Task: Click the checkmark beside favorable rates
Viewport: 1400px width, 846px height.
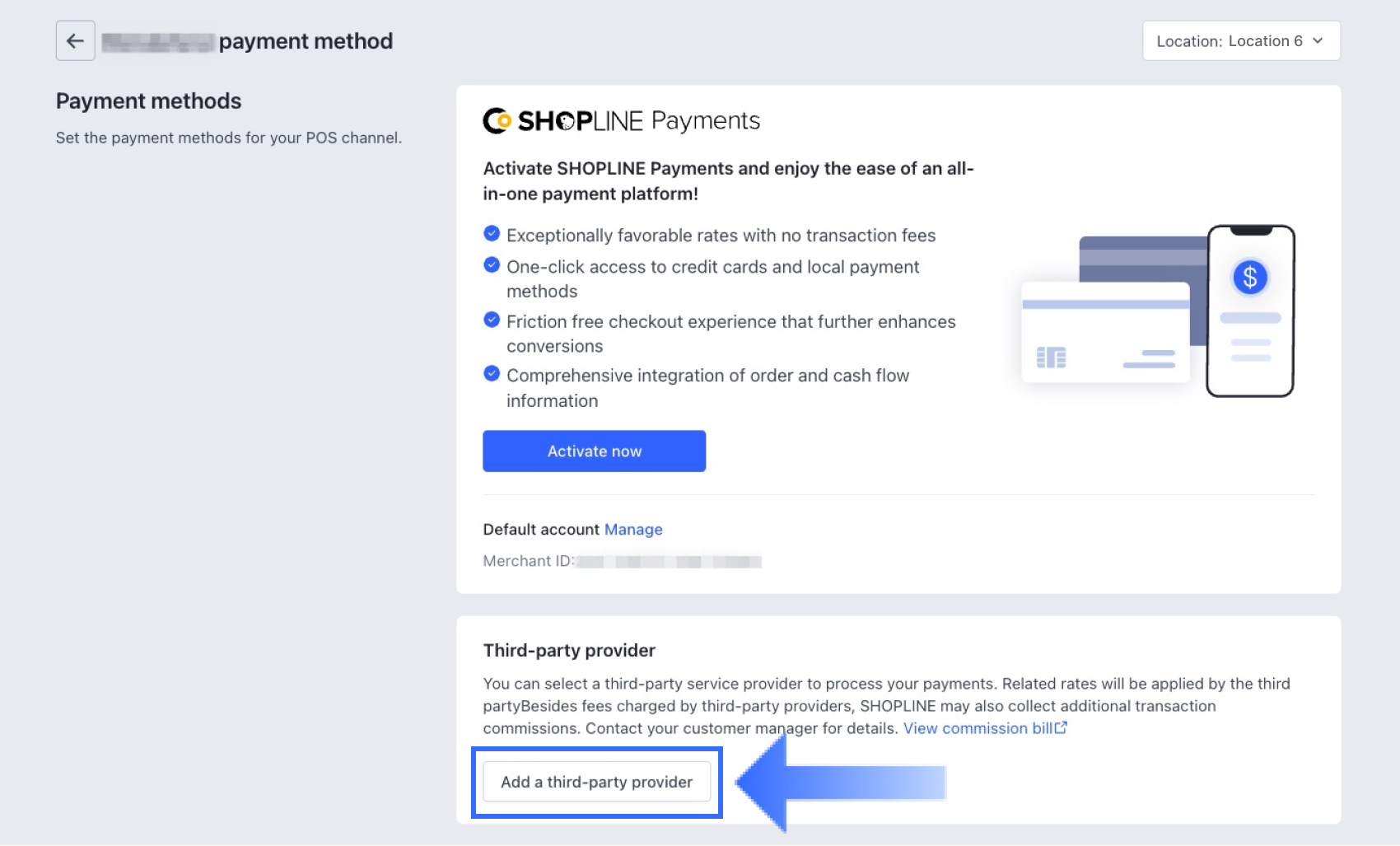Action: click(492, 234)
